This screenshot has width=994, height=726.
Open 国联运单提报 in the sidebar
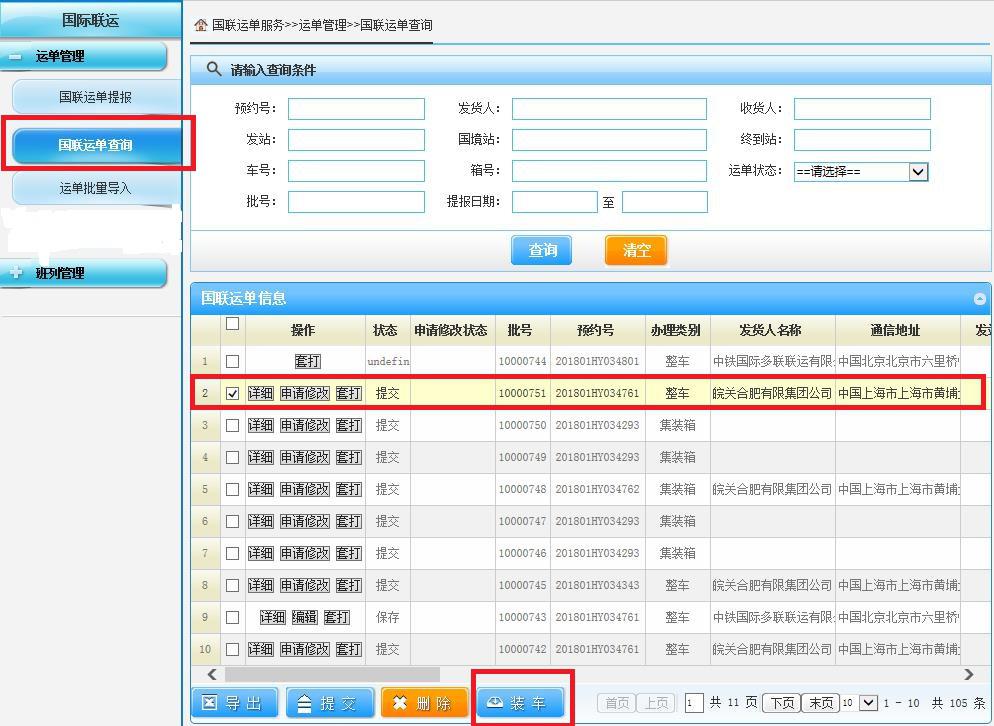95,97
